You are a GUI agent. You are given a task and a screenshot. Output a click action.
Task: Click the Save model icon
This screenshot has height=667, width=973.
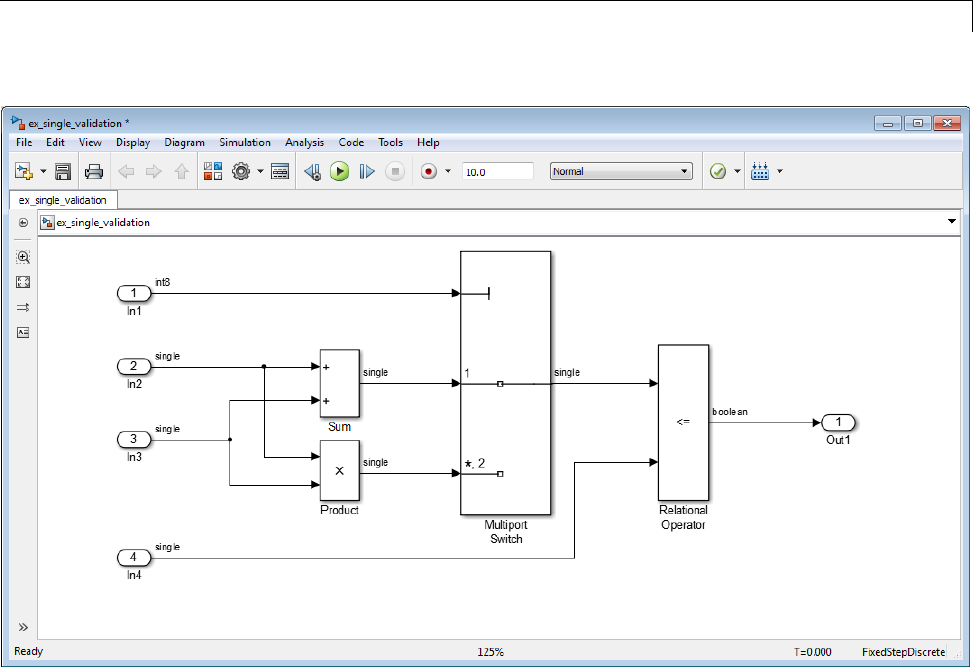[x=62, y=171]
